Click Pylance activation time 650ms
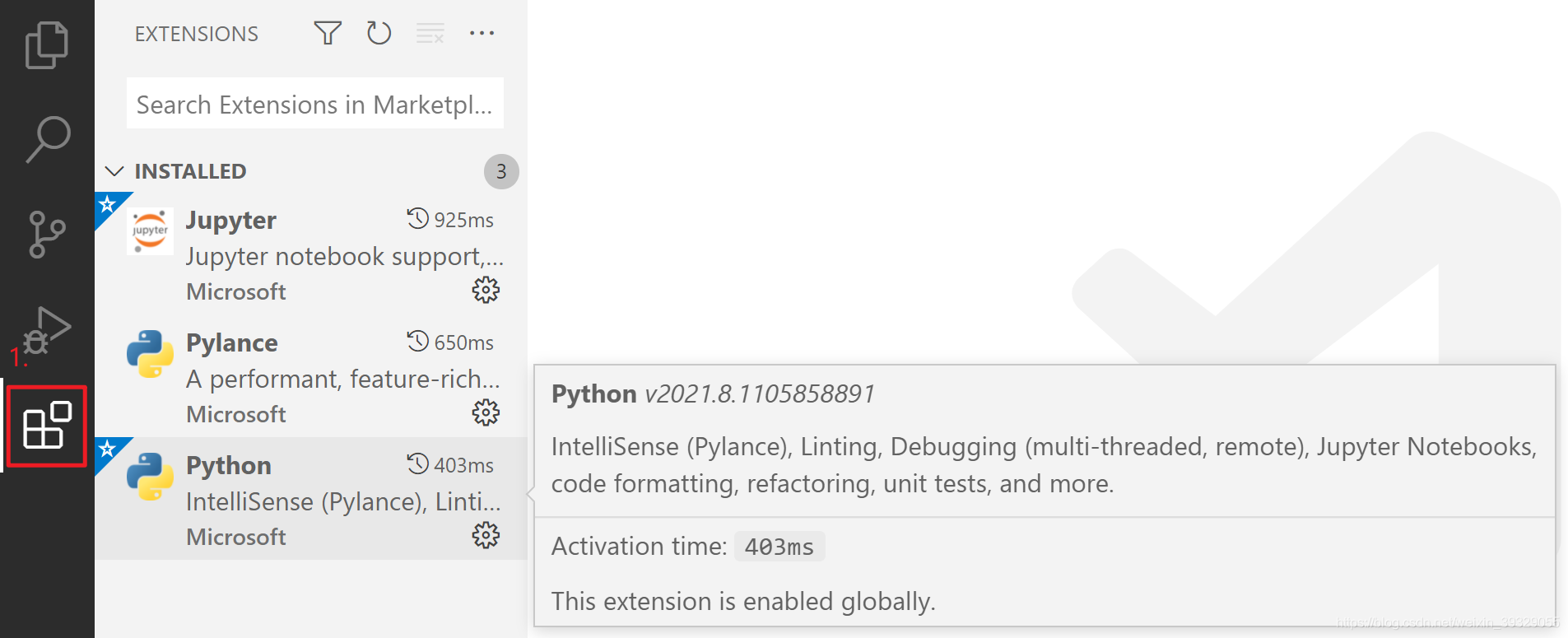 450,342
